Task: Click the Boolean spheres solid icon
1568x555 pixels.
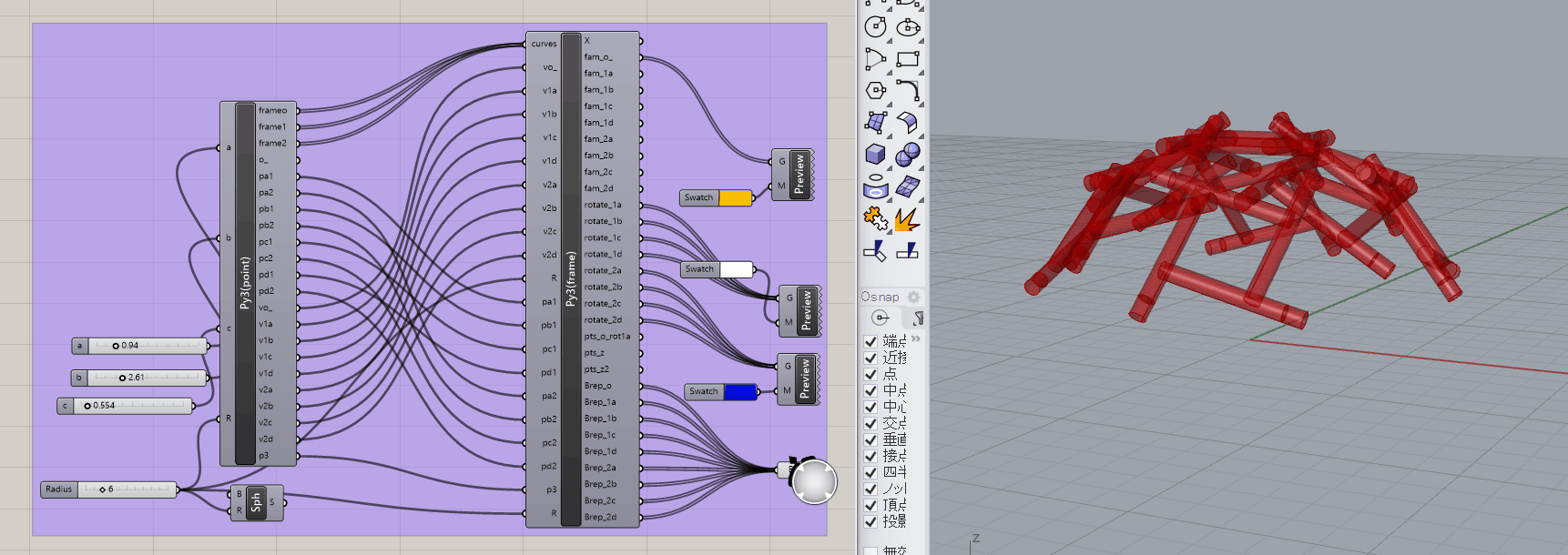Action: (907, 155)
